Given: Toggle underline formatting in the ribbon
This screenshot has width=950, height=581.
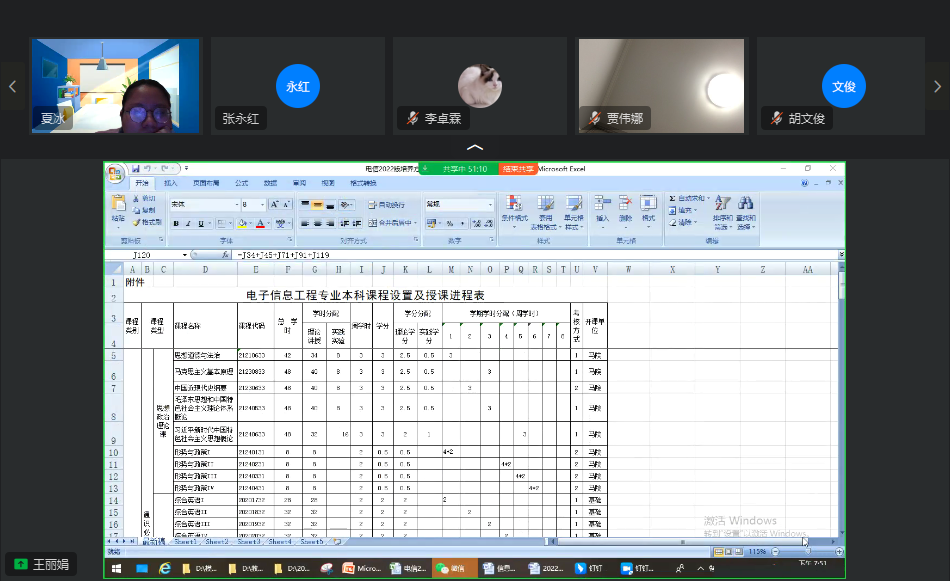Looking at the screenshot, I should (x=199, y=223).
